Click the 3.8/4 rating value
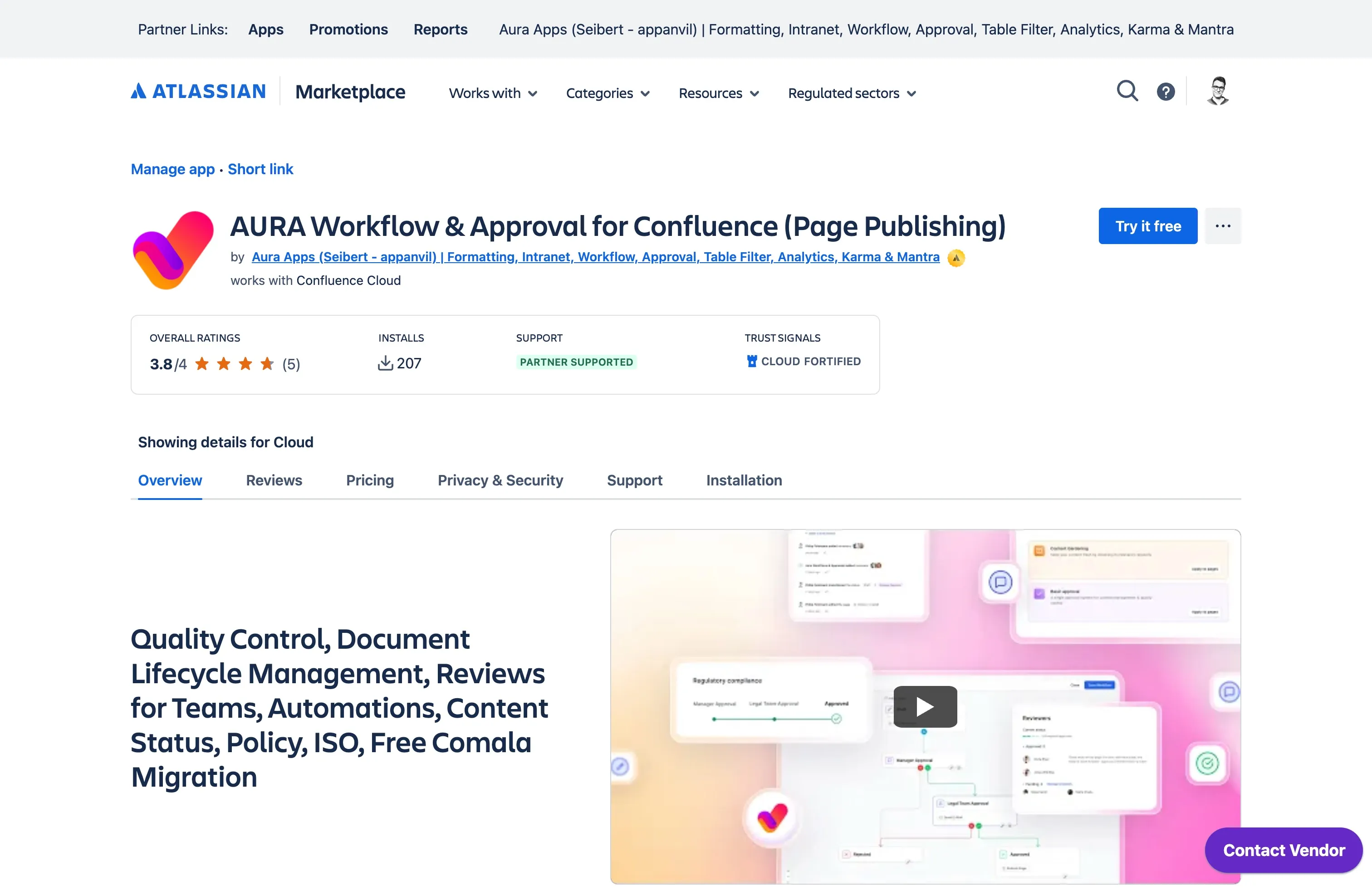Screen dimensions: 1372x891 168,364
